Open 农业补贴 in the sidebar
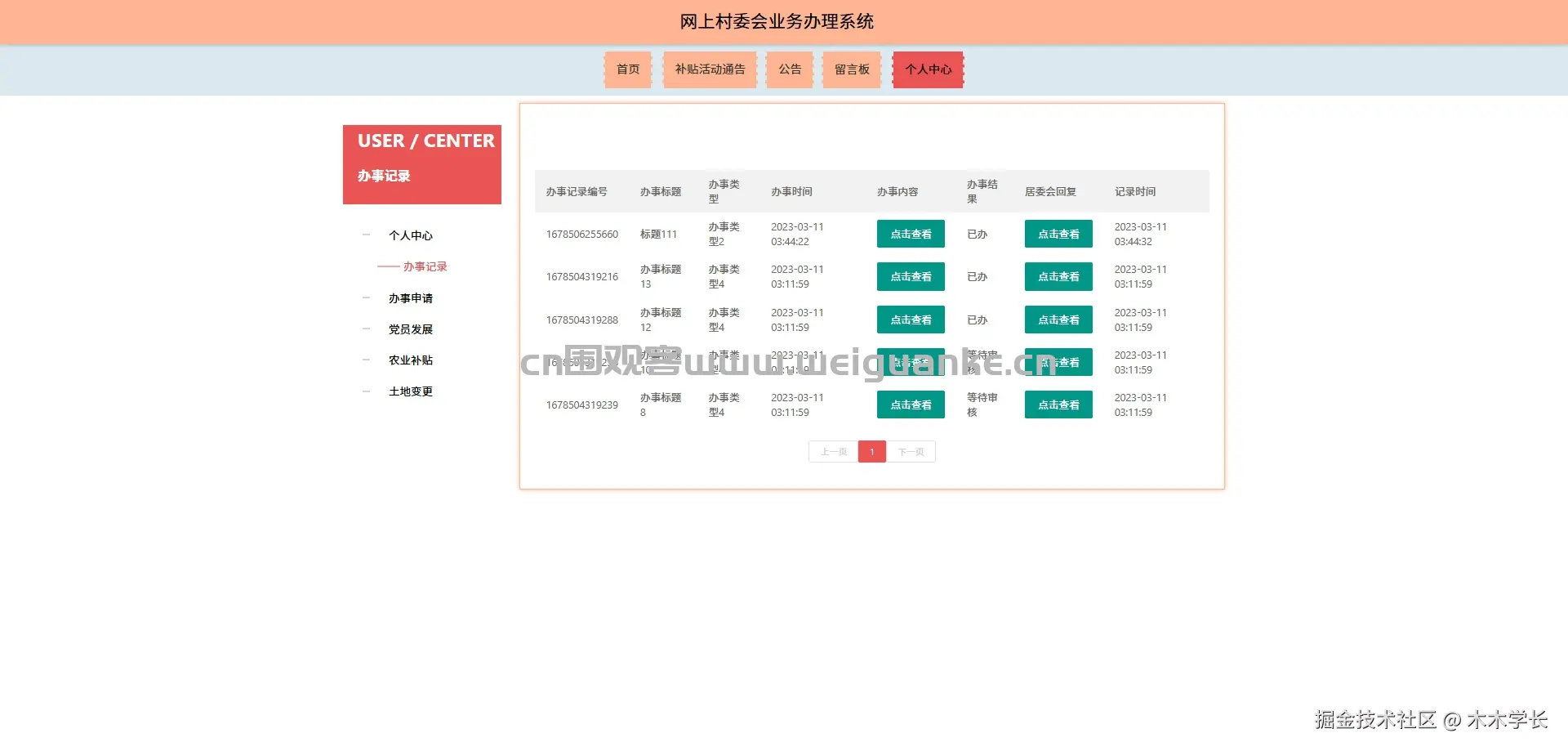 coord(411,360)
